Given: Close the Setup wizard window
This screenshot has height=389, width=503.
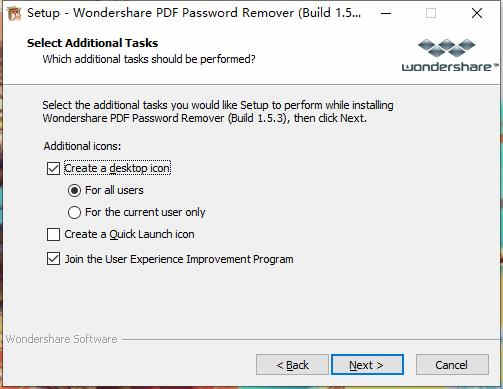Looking at the screenshot, I should point(477,13).
